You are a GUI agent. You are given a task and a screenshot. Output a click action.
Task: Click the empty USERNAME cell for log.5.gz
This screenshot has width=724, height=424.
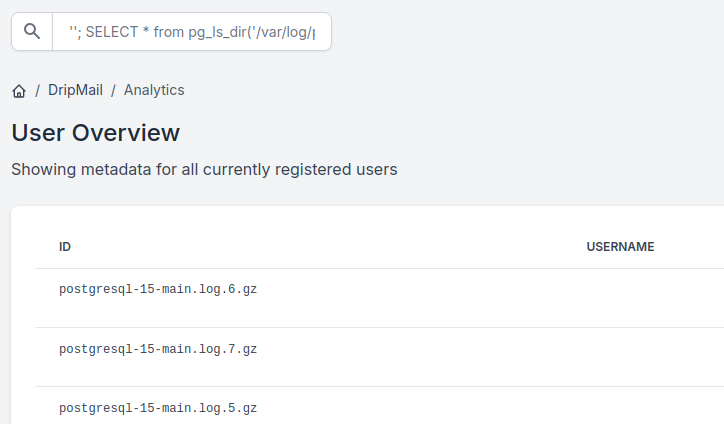620,410
